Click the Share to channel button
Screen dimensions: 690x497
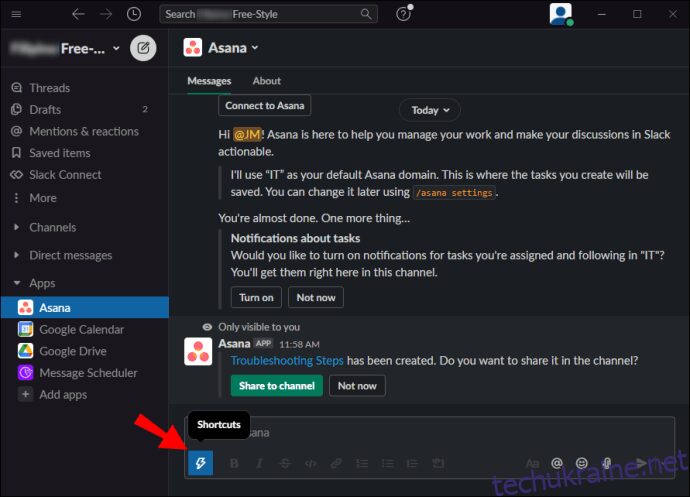coord(276,386)
